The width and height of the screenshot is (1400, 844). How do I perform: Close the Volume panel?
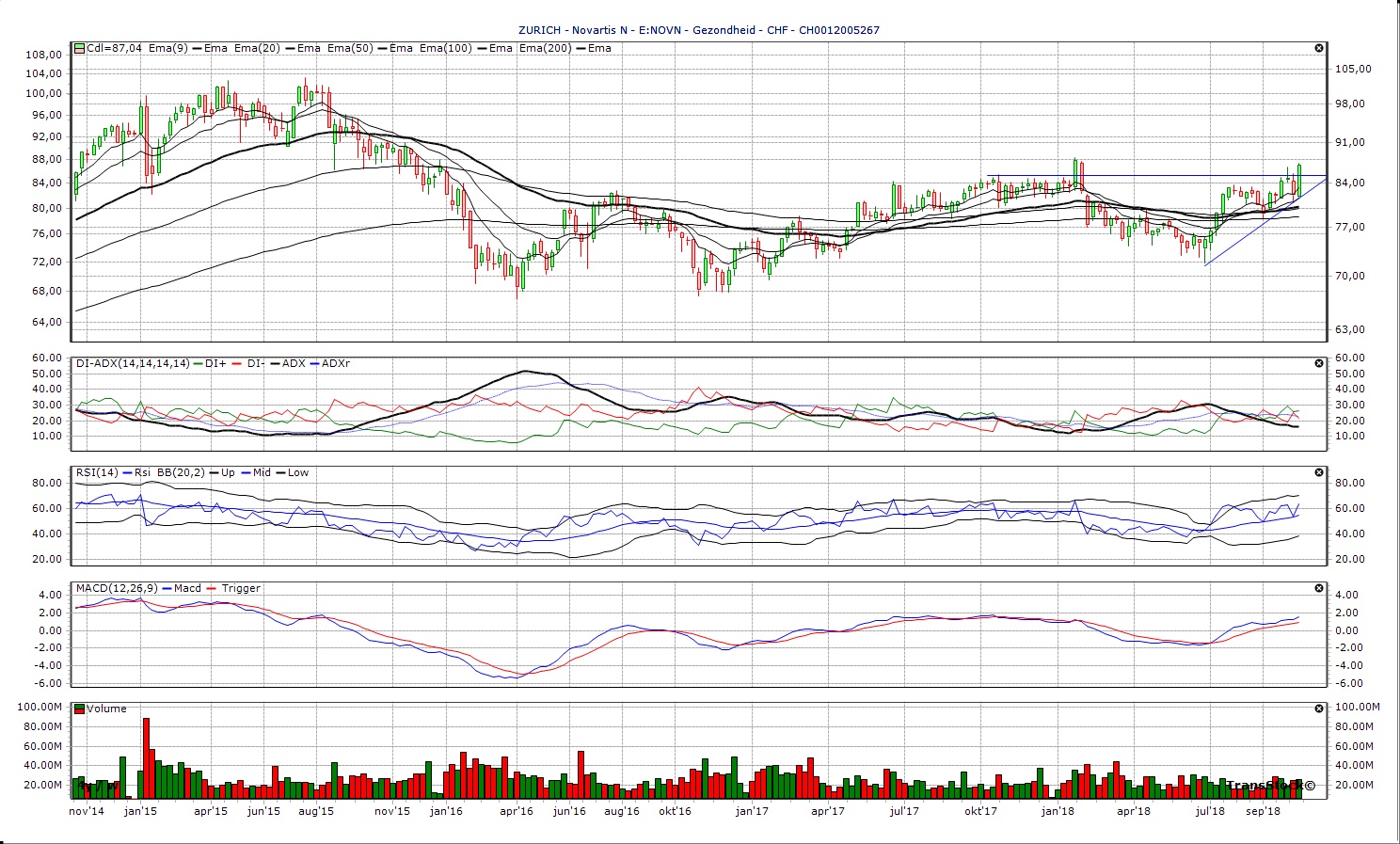[1319, 709]
